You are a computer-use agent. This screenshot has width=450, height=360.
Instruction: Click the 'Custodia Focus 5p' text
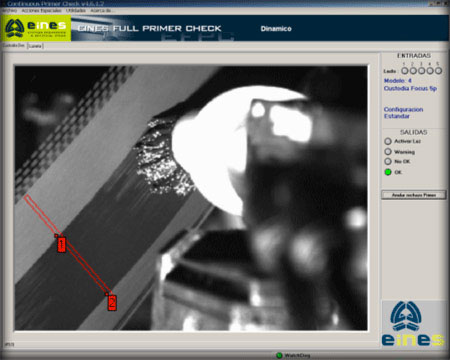[410, 88]
